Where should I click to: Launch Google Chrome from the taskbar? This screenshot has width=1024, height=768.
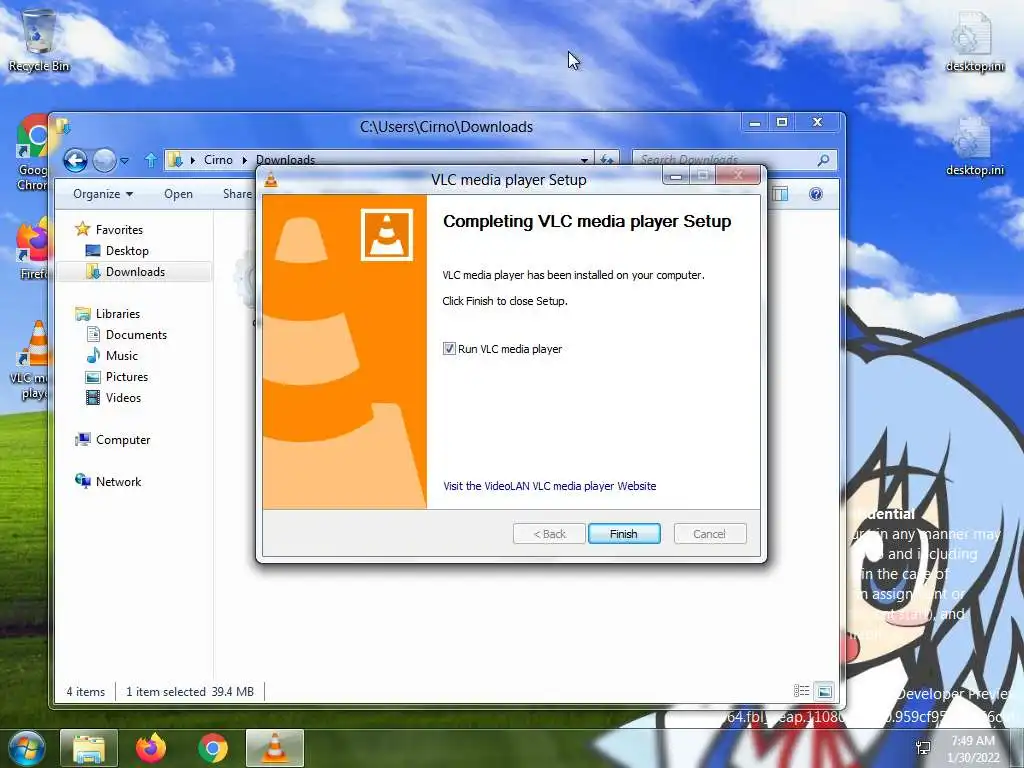click(x=213, y=748)
